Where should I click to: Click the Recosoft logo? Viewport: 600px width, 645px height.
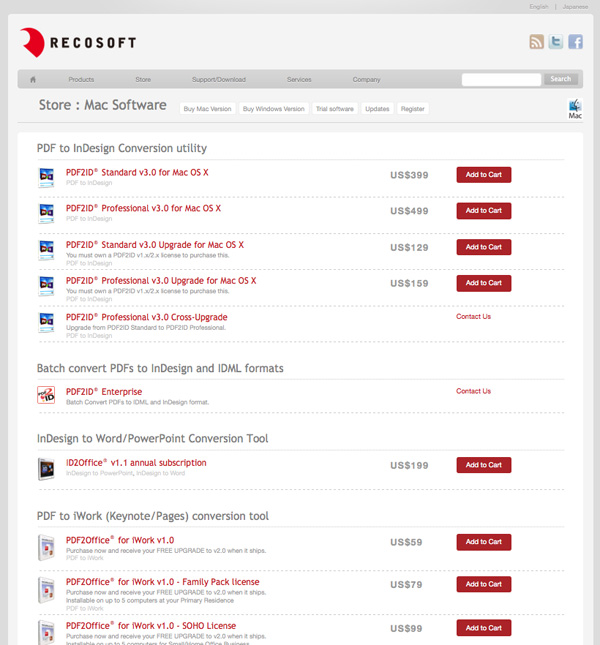pos(78,42)
